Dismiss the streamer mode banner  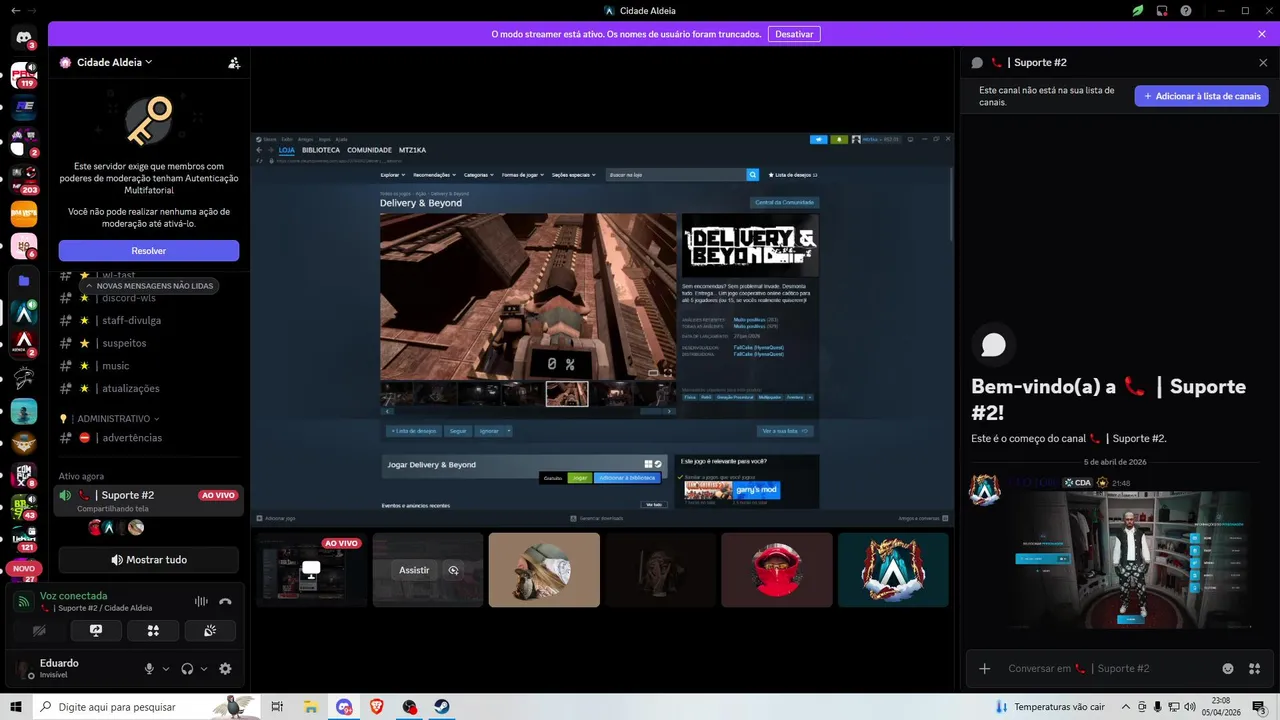coord(1262,34)
